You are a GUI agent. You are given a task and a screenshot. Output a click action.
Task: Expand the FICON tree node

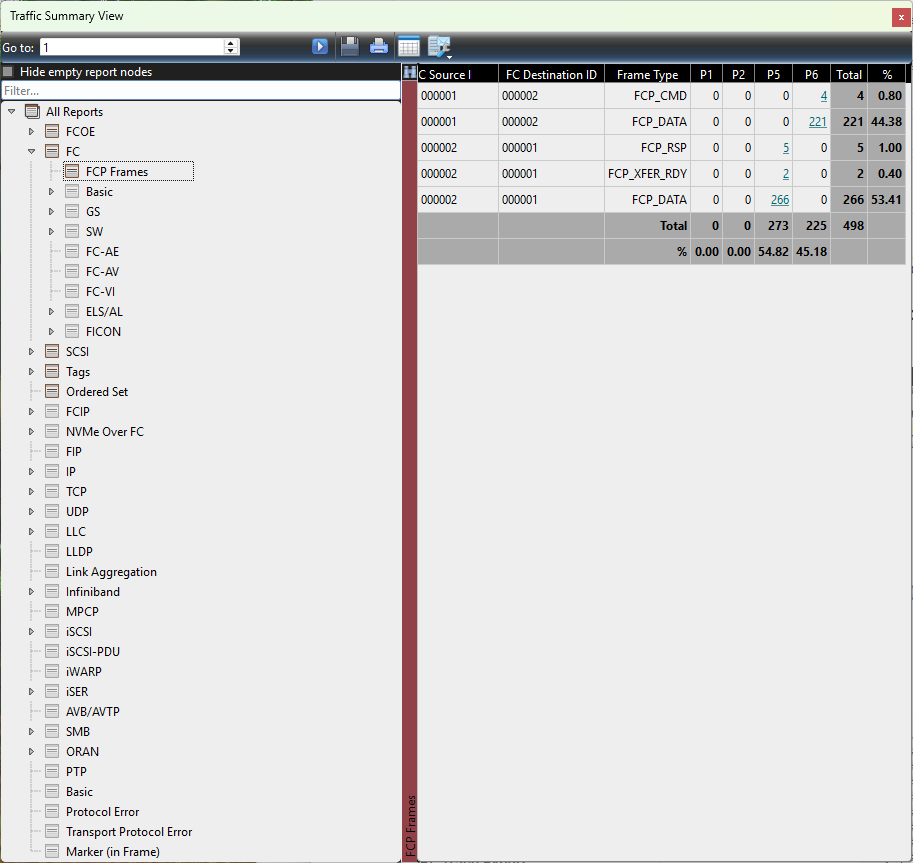coord(51,331)
